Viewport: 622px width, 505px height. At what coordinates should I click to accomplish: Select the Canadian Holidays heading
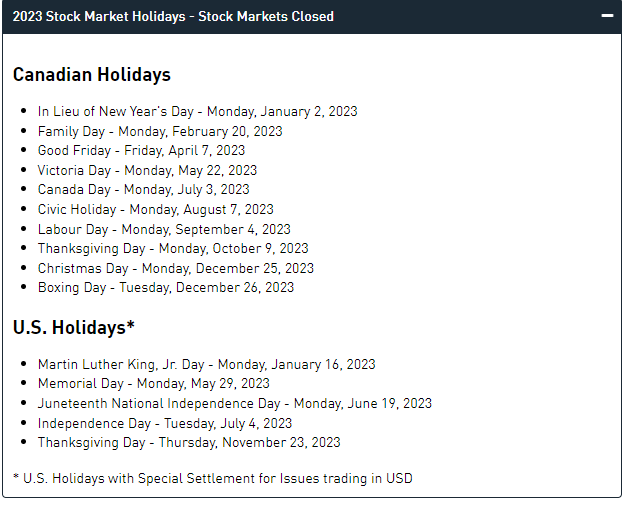(92, 75)
